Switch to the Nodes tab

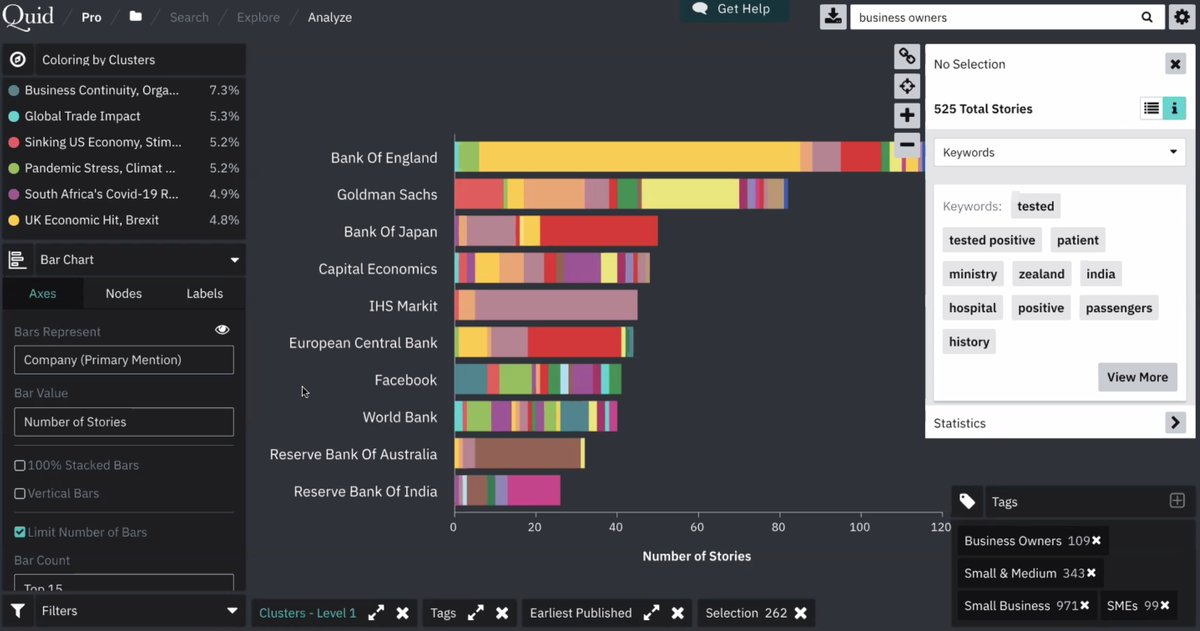(x=124, y=293)
